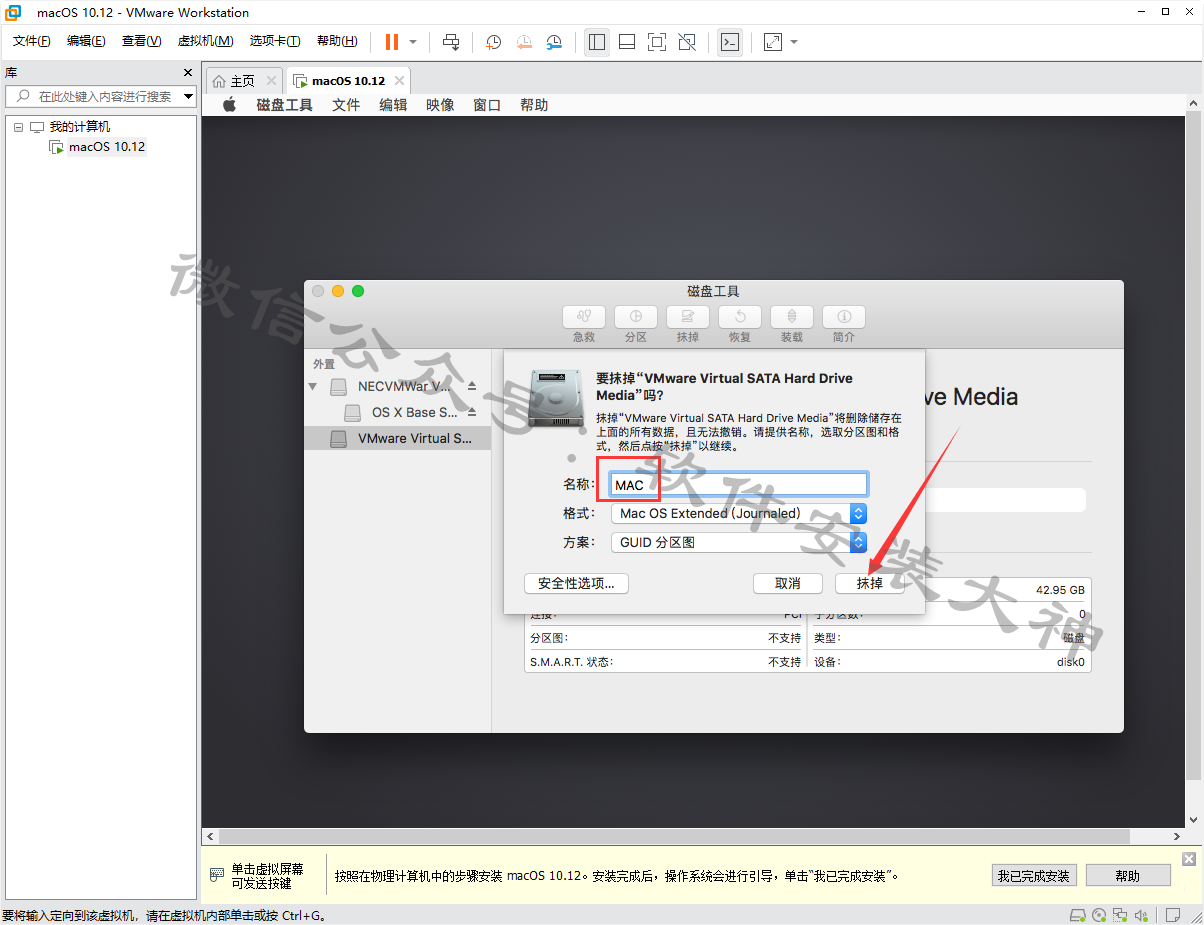Click the 安全性选项... button
The image size is (1204, 925).
(x=576, y=583)
